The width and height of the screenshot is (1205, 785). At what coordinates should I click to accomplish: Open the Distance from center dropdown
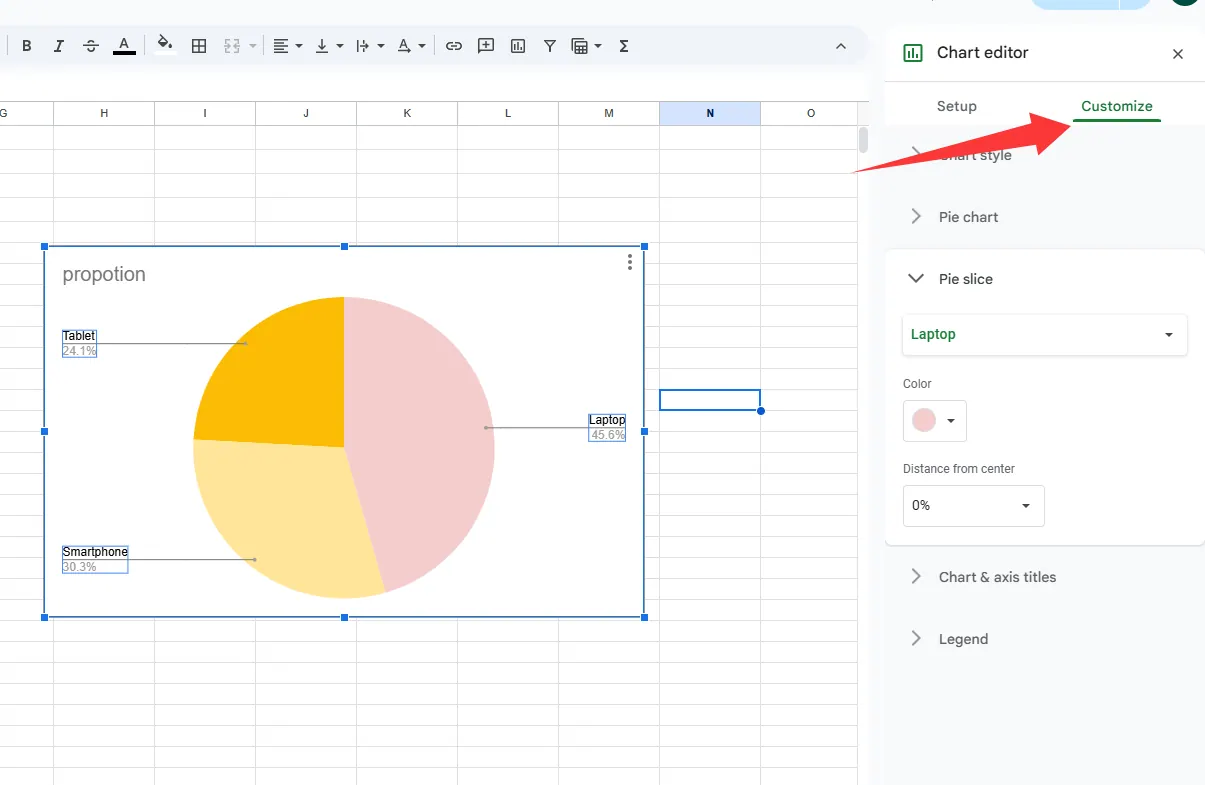pyautogui.click(x=973, y=506)
